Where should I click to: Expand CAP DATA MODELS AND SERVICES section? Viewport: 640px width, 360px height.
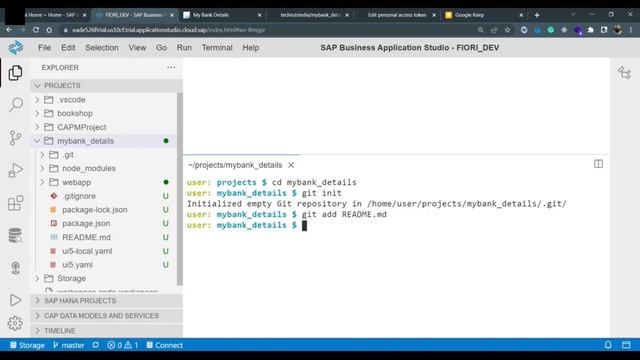tap(106, 316)
